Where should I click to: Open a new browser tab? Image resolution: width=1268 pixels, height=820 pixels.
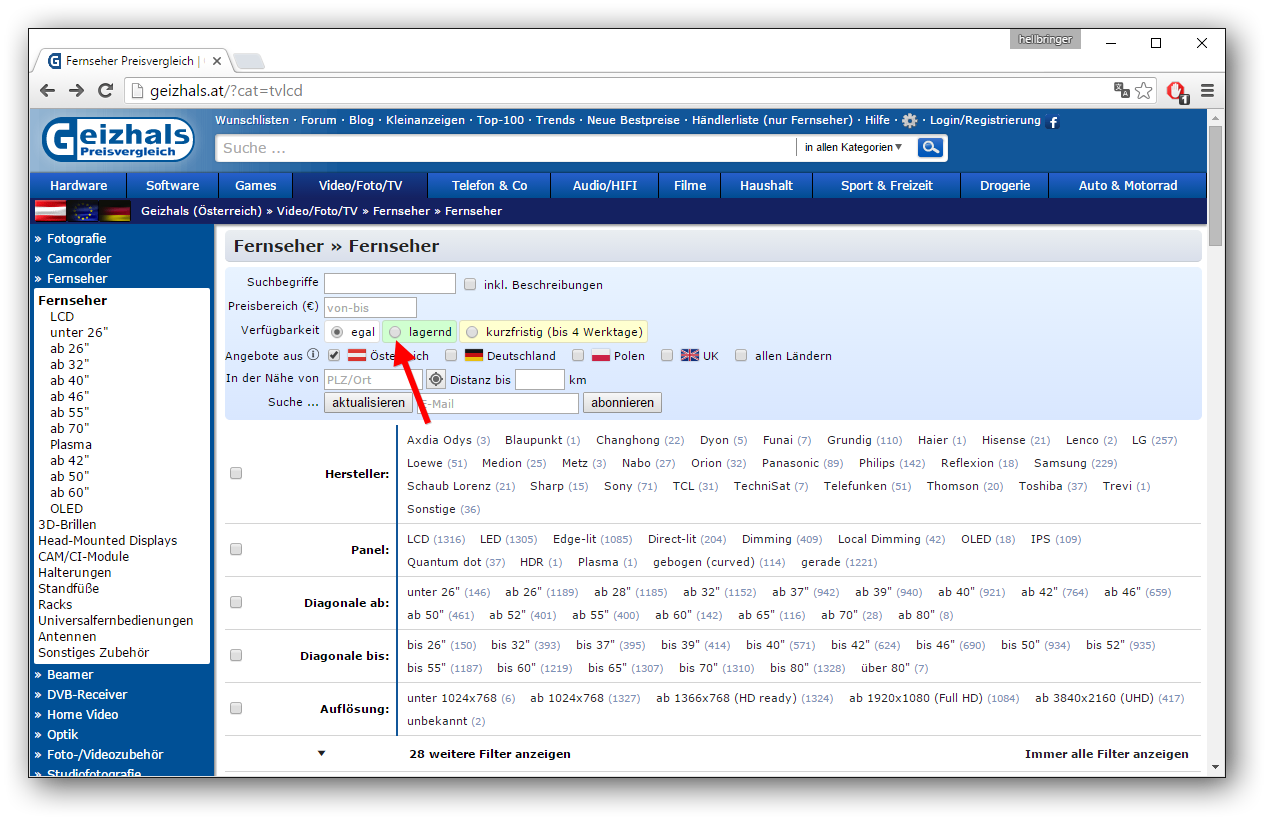point(249,61)
